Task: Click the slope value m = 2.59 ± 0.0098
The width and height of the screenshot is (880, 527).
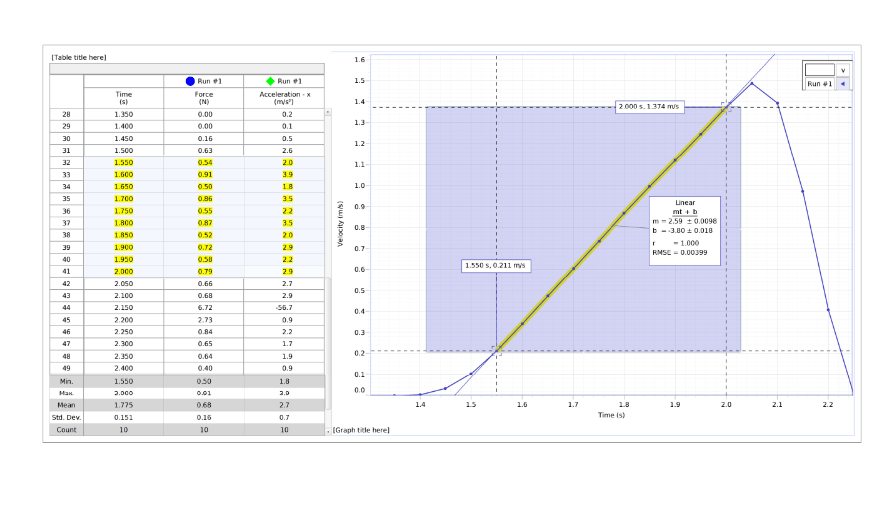Action: coord(684,221)
